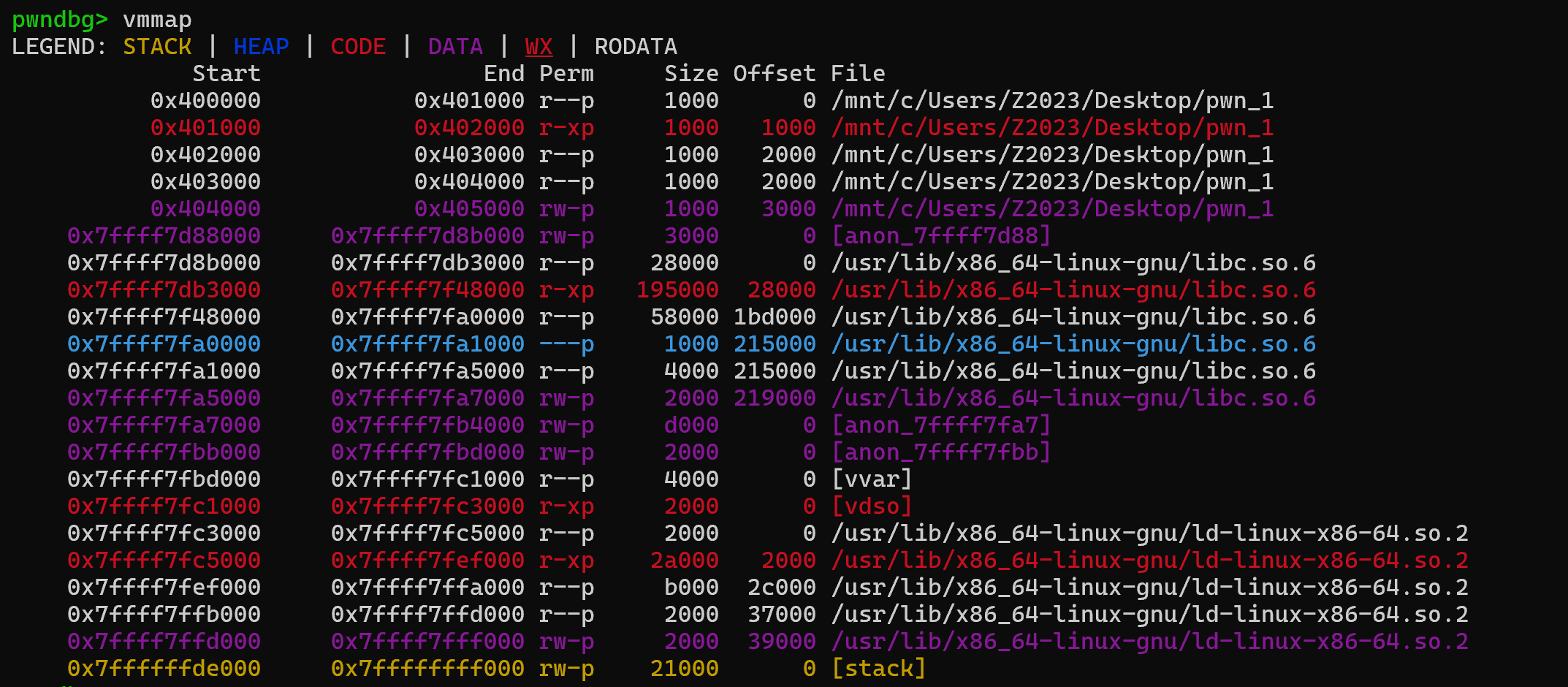This screenshot has height=687, width=1568.
Task: Click the [anon_7ffff7fa7] file entry
Action: click(941, 425)
